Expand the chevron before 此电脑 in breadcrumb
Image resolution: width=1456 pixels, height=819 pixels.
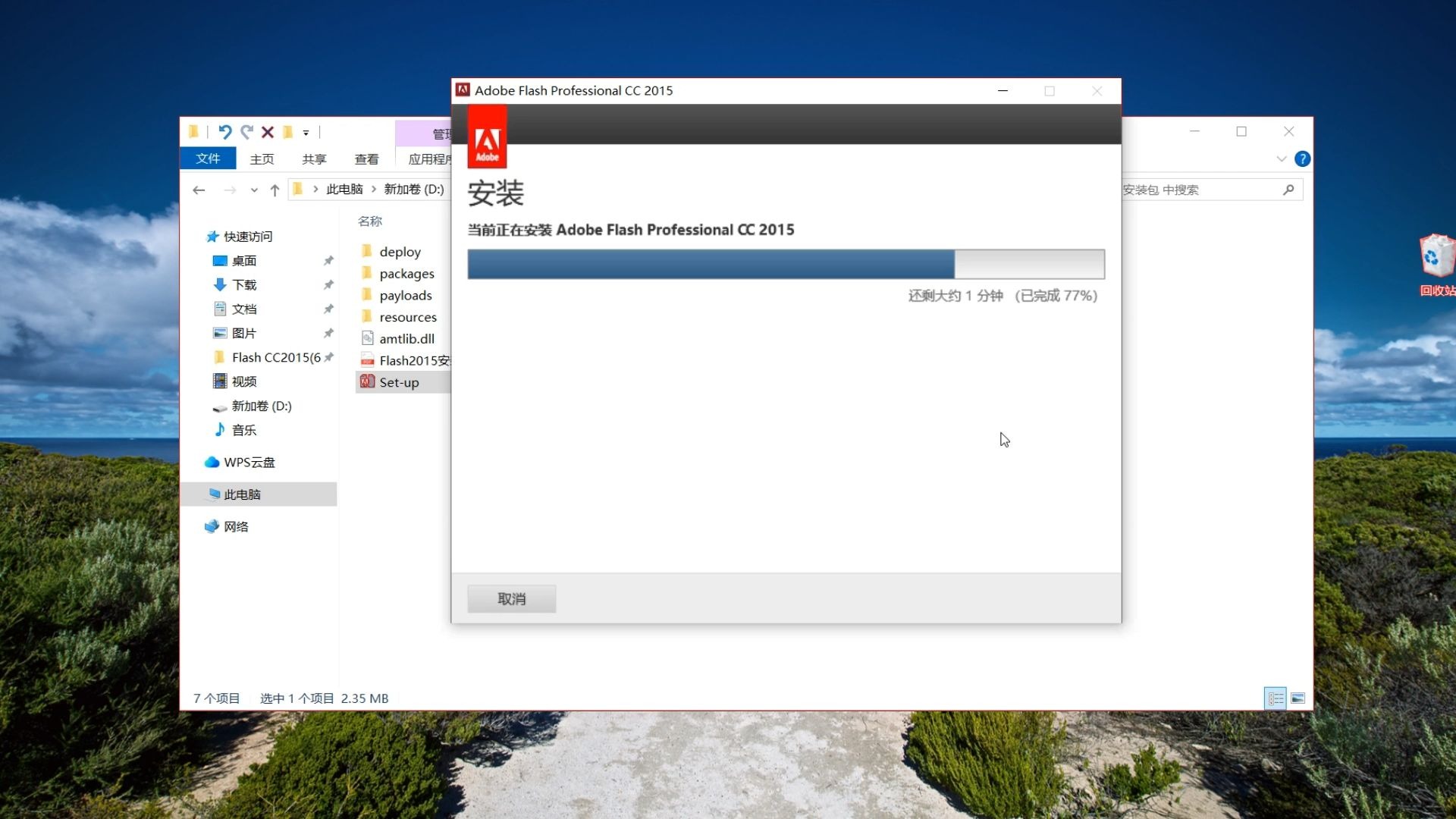tap(315, 189)
